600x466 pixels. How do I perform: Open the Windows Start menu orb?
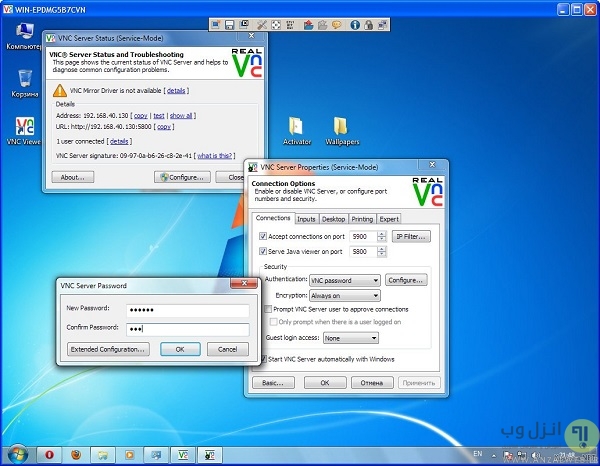(17, 455)
